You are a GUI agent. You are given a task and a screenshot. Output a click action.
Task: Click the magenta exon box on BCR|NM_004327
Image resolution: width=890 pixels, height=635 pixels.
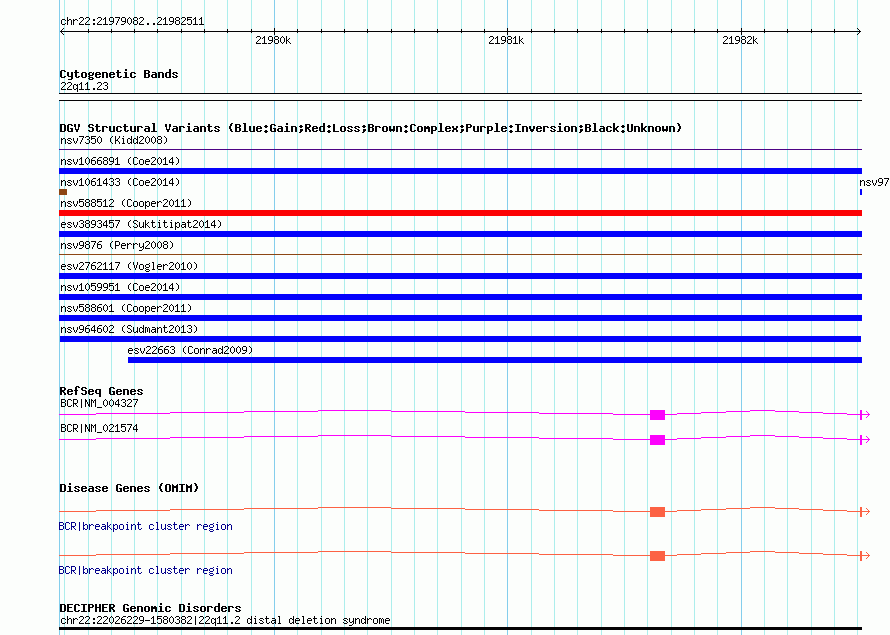click(657, 415)
